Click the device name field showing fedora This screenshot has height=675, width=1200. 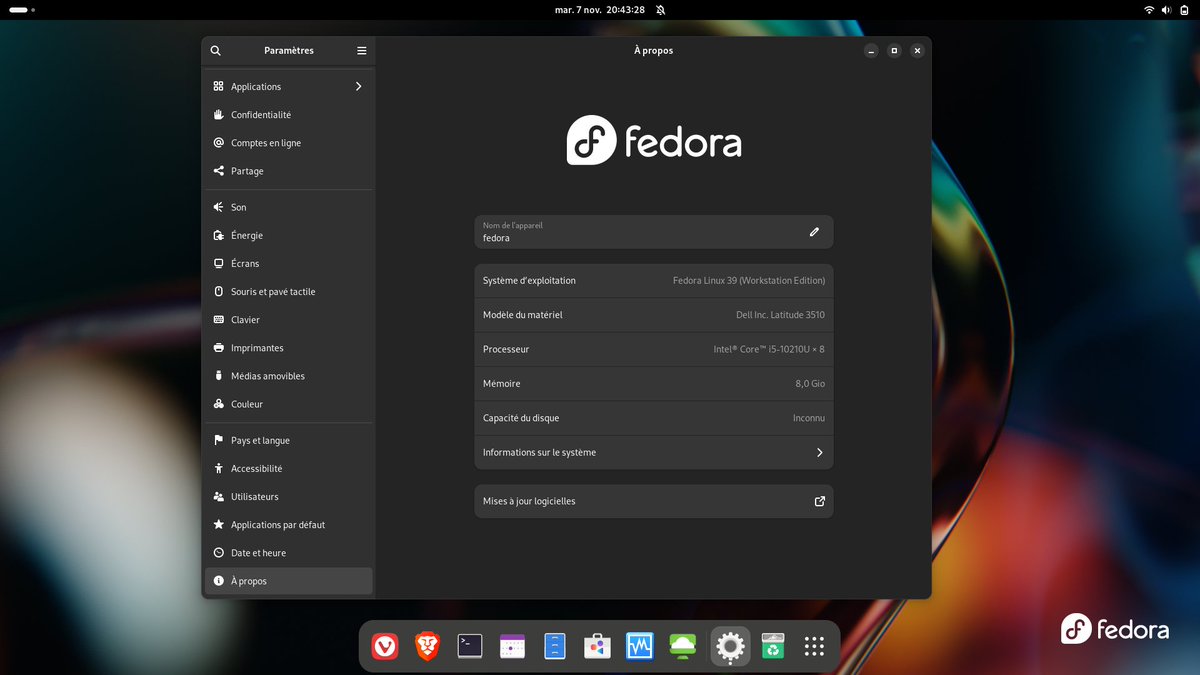pyautogui.click(x=654, y=232)
